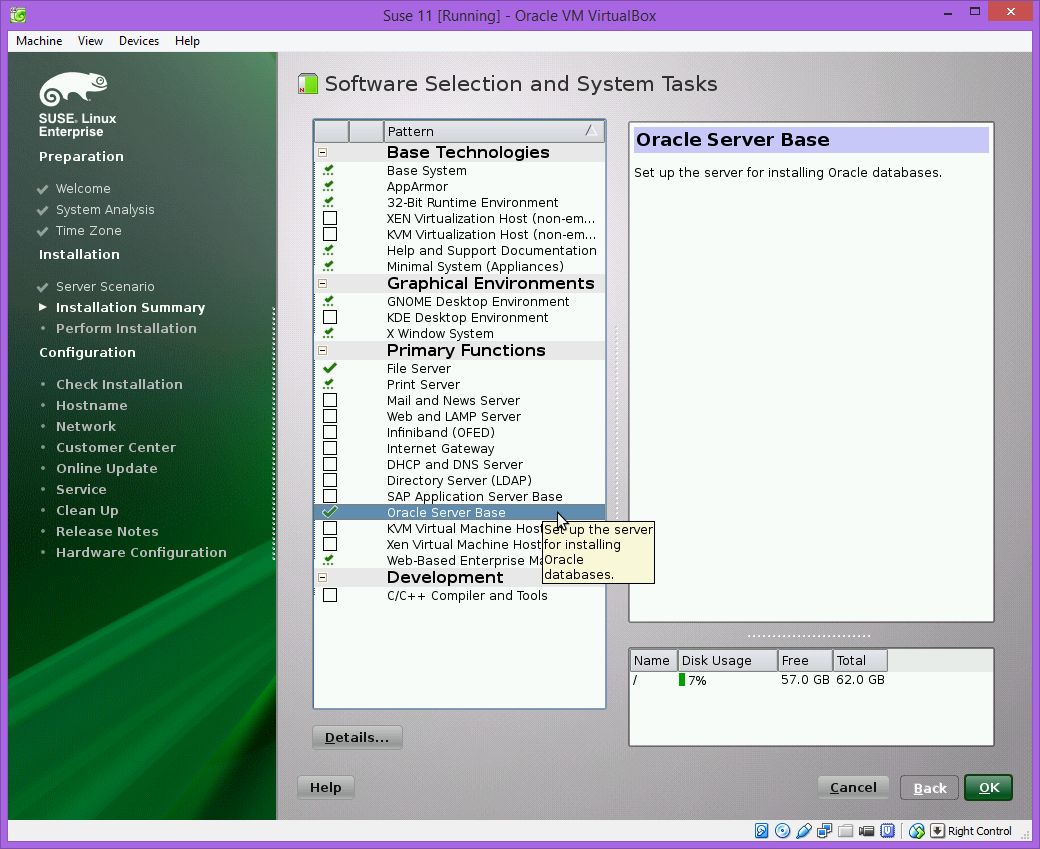Select the Print Server row text
This screenshot has height=849, width=1040.
click(x=423, y=385)
